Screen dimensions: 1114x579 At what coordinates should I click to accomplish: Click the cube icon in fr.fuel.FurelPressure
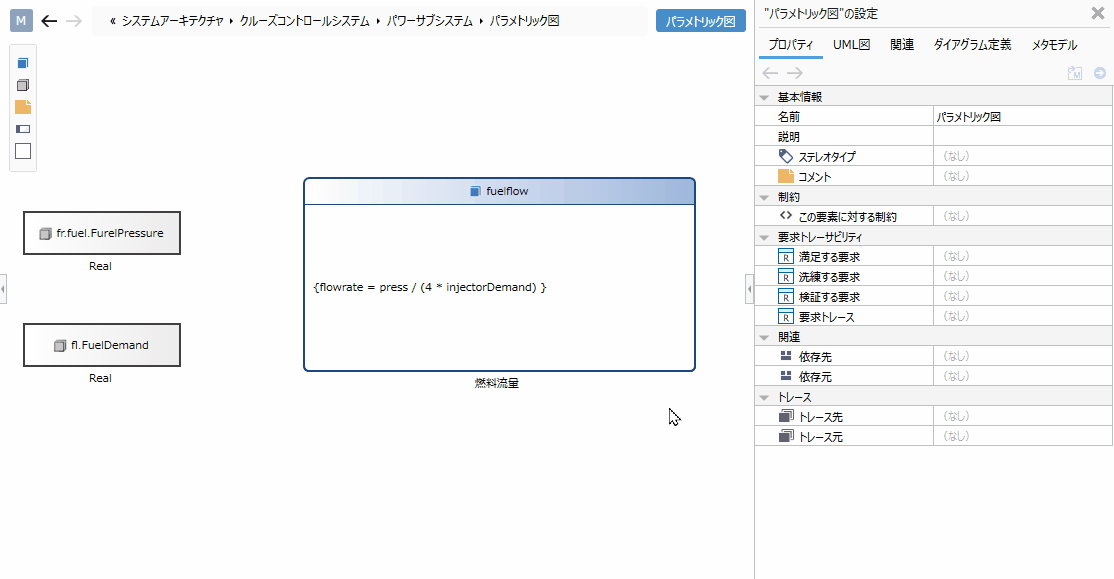click(45, 234)
